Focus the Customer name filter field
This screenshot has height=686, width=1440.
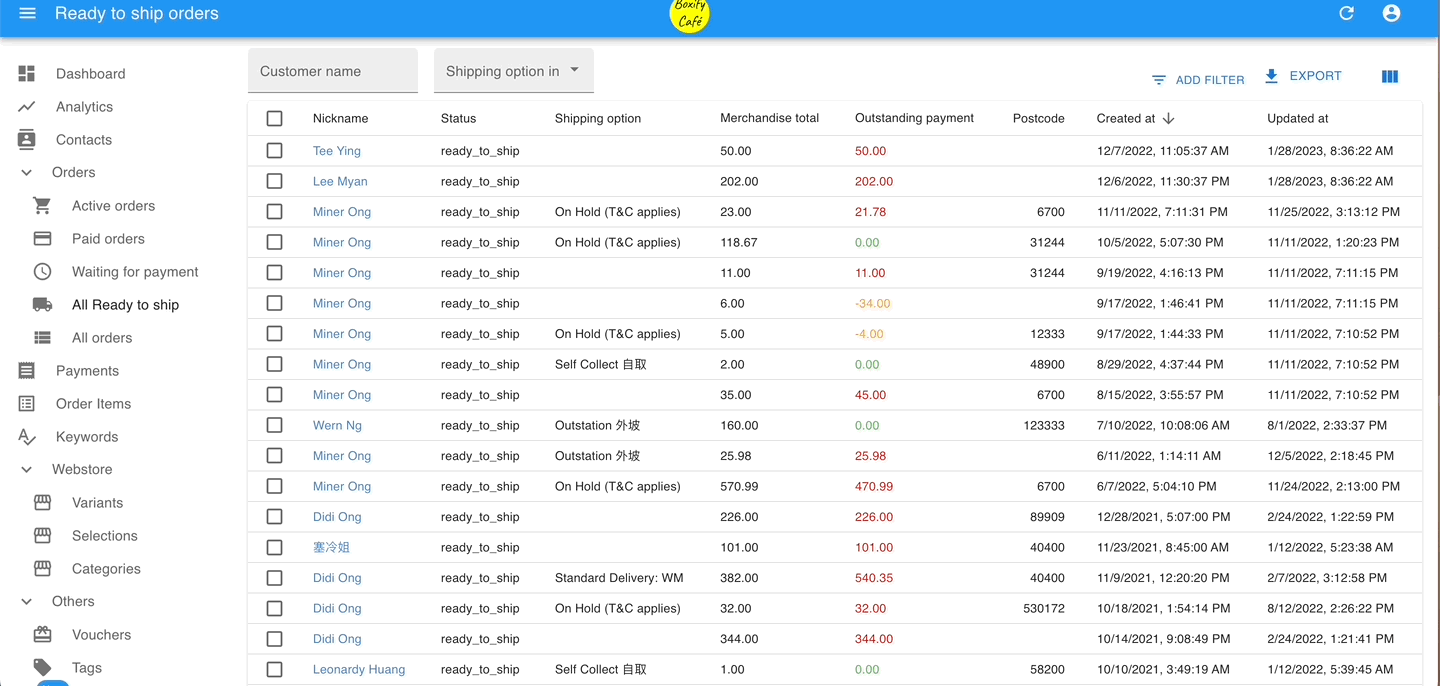coord(332,71)
